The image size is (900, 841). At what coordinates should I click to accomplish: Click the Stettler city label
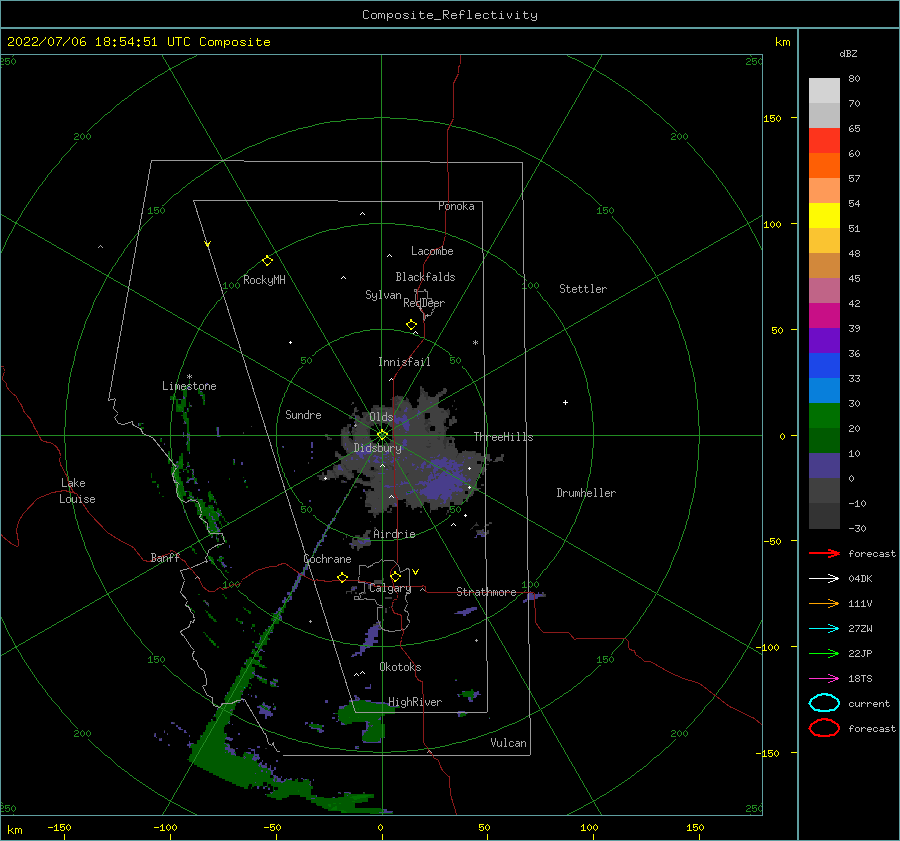(x=583, y=289)
